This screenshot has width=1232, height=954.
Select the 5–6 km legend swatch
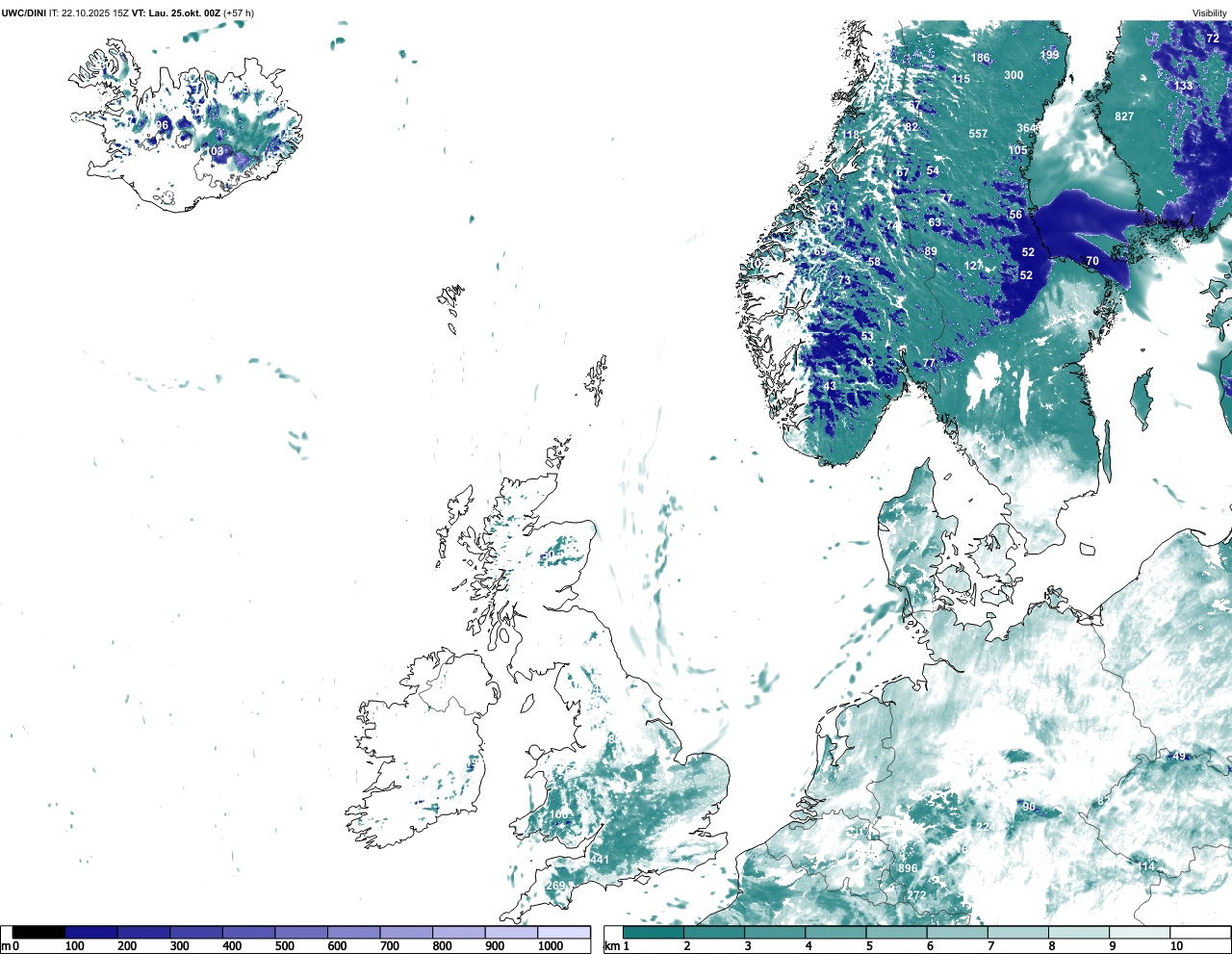(x=897, y=932)
